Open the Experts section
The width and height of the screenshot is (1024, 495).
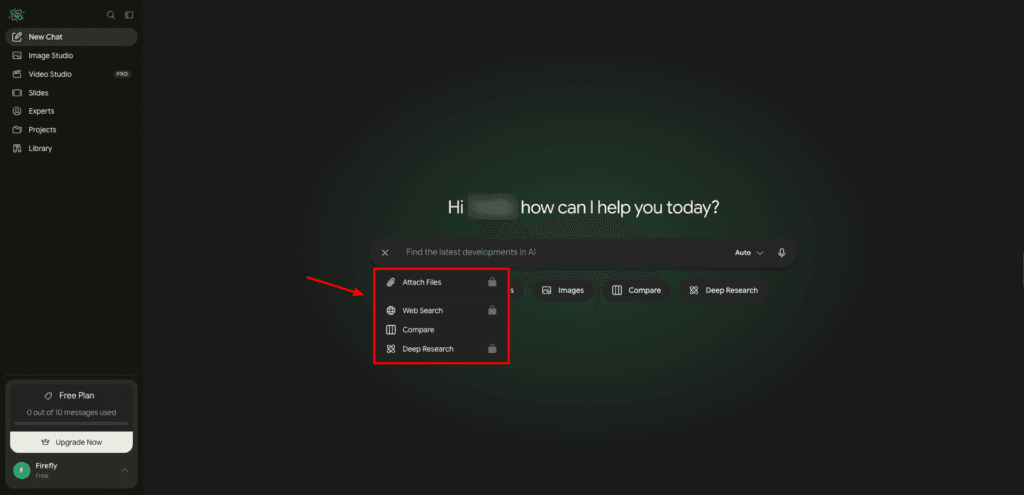pos(71,111)
